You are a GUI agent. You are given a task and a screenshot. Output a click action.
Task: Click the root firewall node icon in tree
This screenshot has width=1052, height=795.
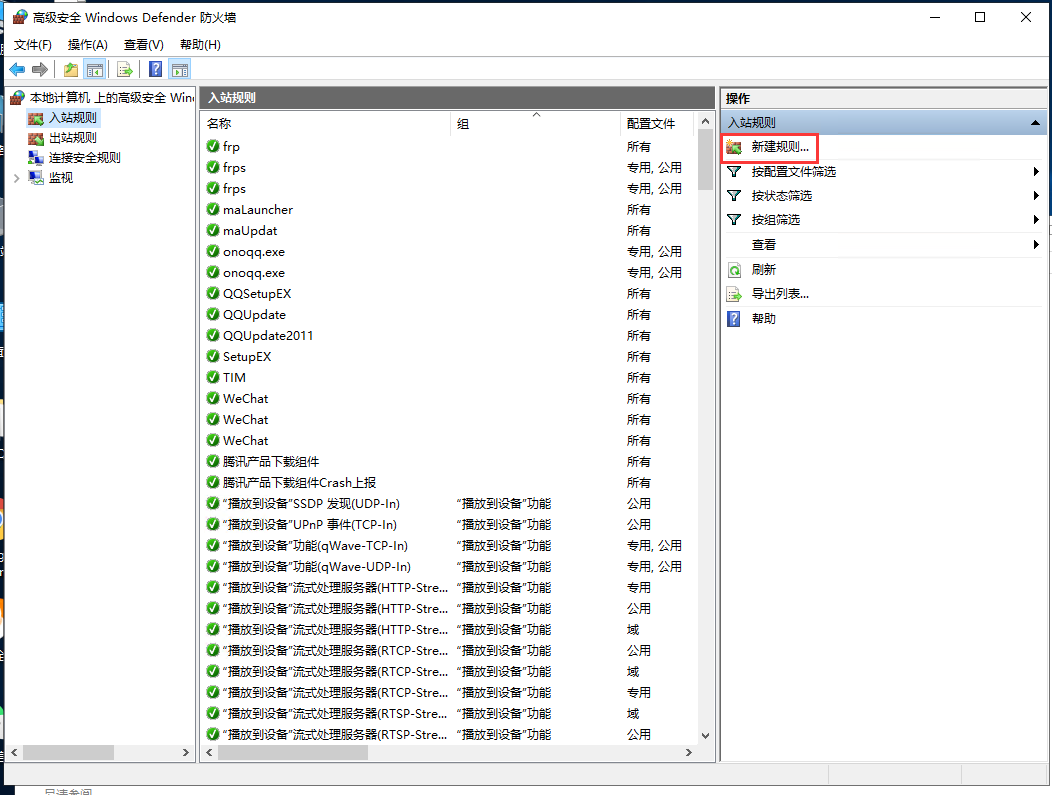pos(17,98)
